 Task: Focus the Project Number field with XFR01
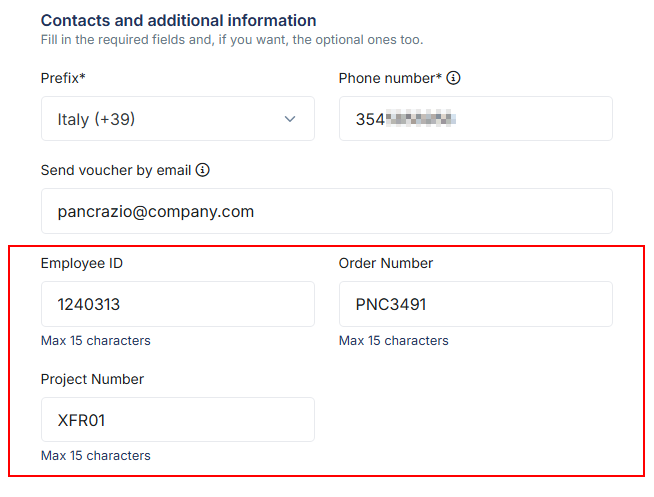click(x=178, y=419)
